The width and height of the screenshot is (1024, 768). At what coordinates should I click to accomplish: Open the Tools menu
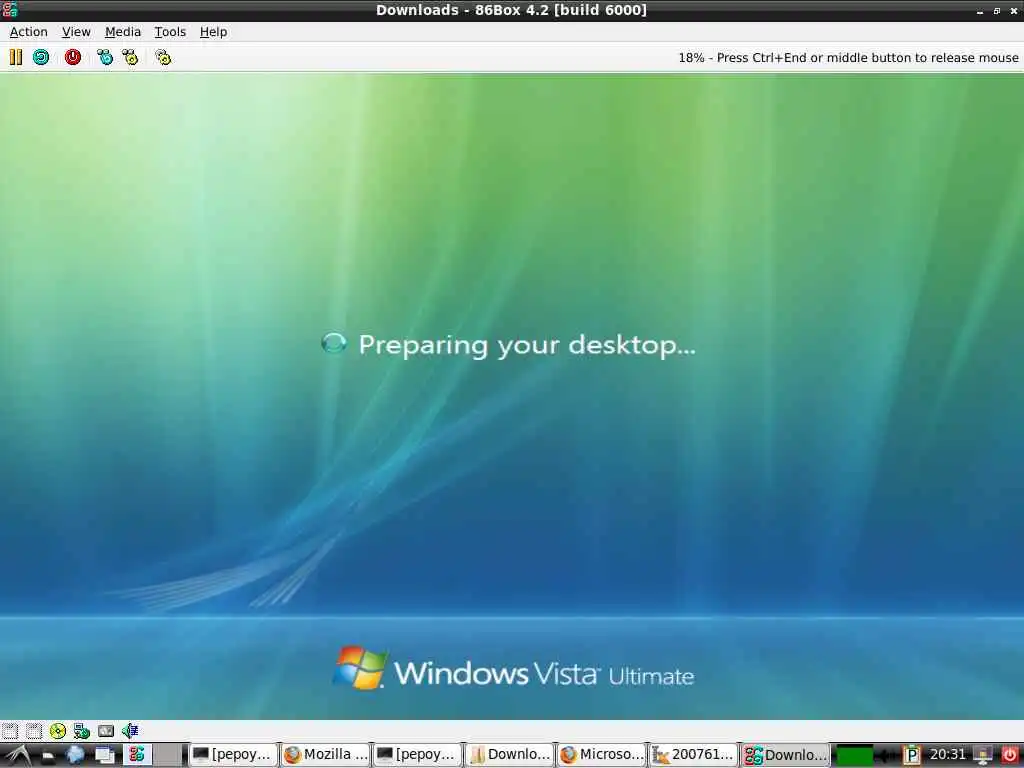point(170,31)
